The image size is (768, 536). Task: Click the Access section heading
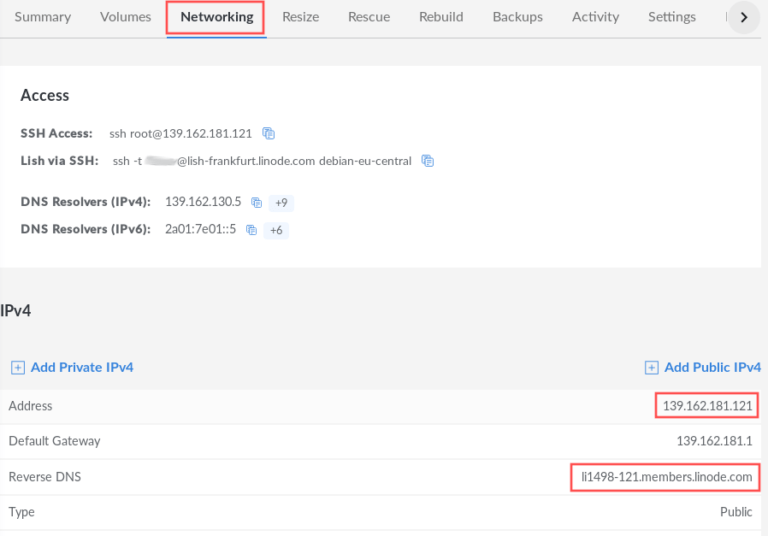click(45, 95)
